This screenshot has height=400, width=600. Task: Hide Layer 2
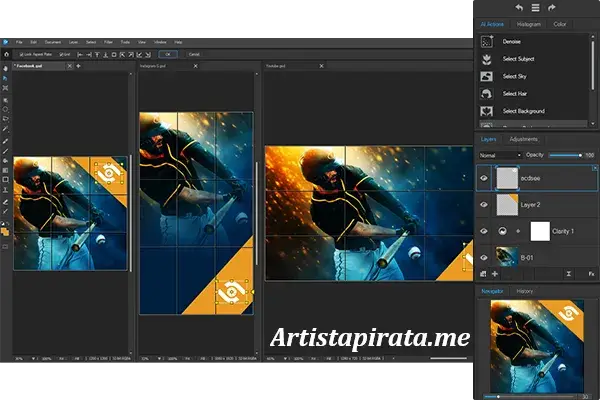pyautogui.click(x=484, y=205)
